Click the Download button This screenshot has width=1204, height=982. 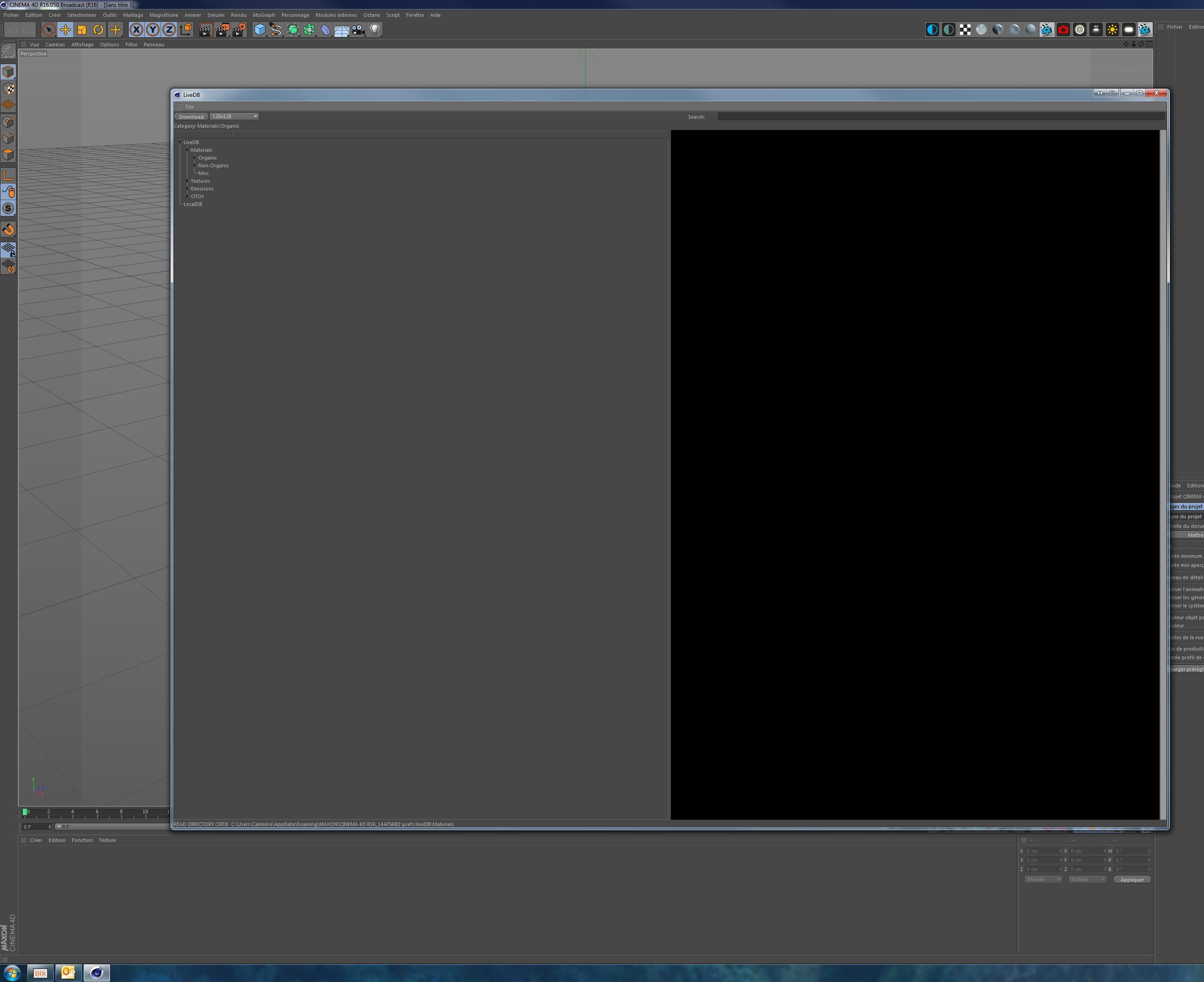pyautogui.click(x=191, y=116)
